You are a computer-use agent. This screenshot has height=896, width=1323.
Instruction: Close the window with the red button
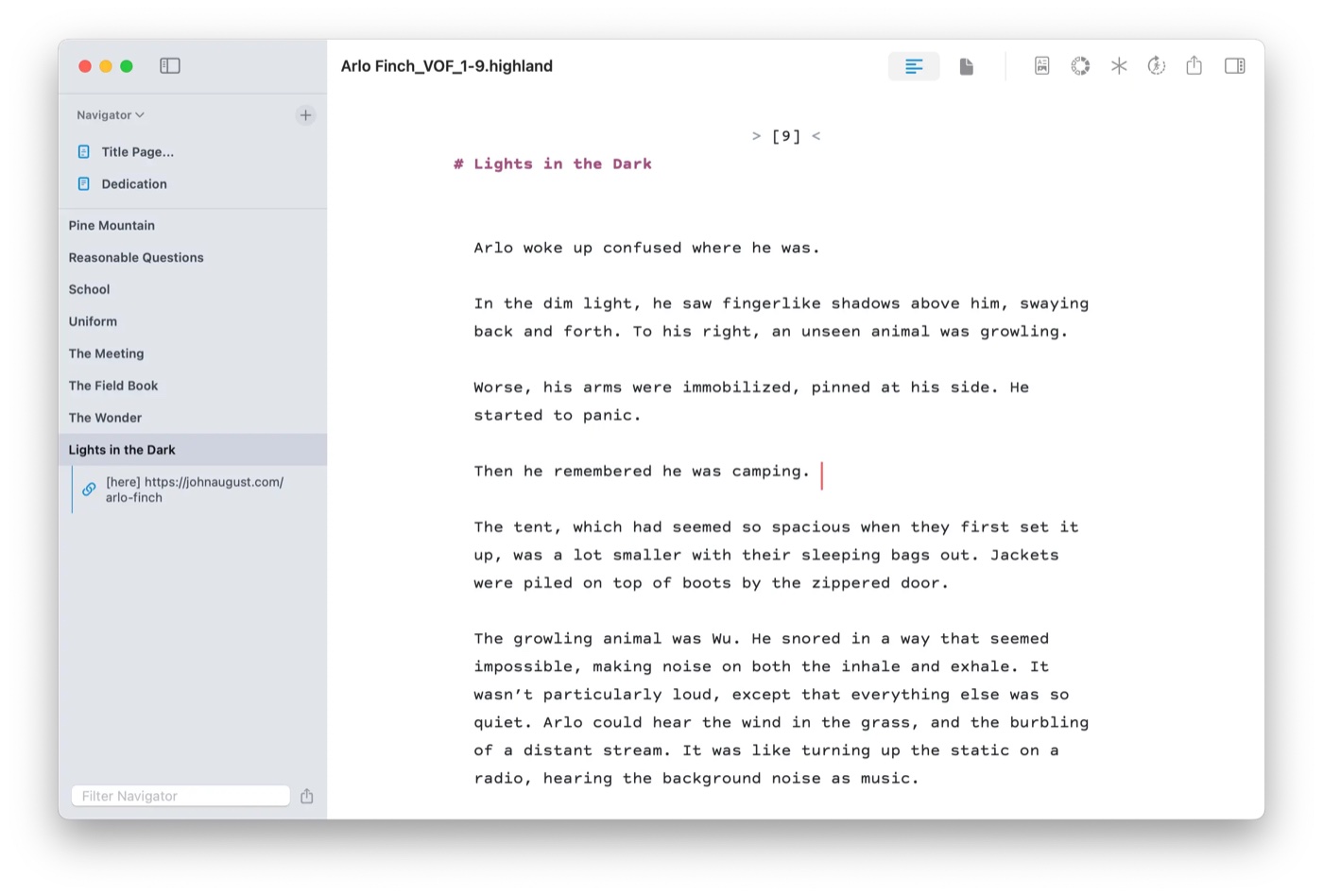(85, 66)
